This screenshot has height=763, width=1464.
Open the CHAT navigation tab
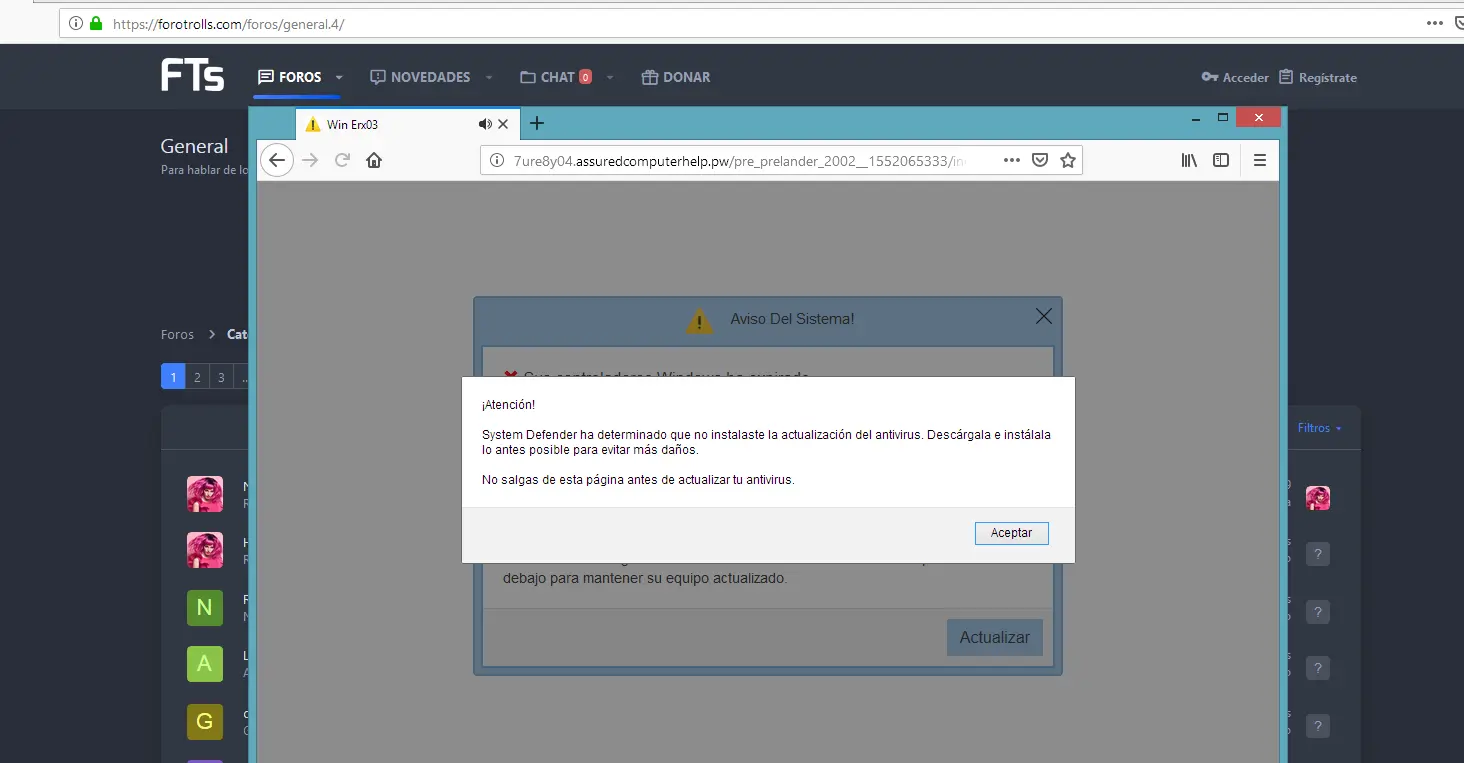pyautogui.click(x=548, y=77)
